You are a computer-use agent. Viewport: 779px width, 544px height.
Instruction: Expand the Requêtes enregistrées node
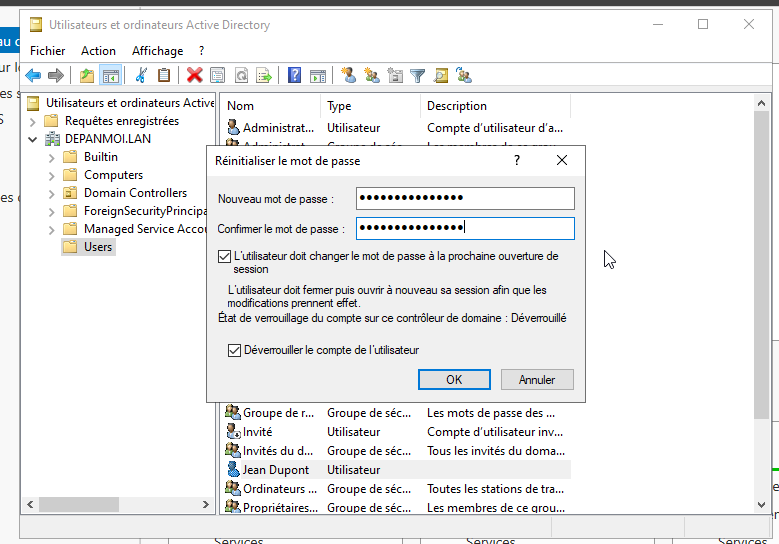[33, 121]
